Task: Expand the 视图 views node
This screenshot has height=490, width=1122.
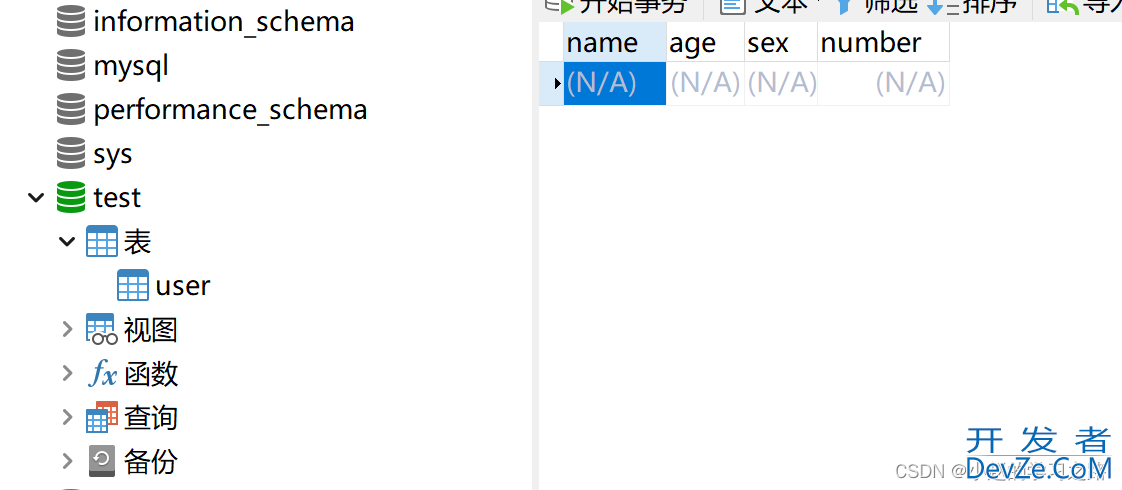Action: tap(67, 329)
